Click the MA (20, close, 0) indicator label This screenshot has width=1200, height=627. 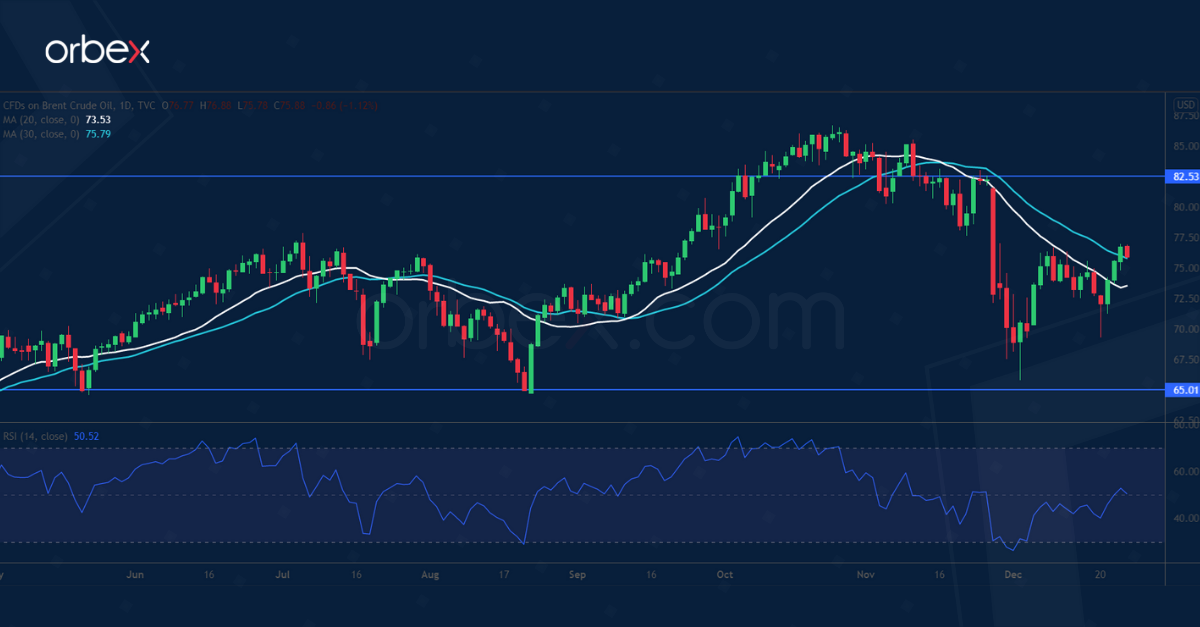tap(41, 119)
